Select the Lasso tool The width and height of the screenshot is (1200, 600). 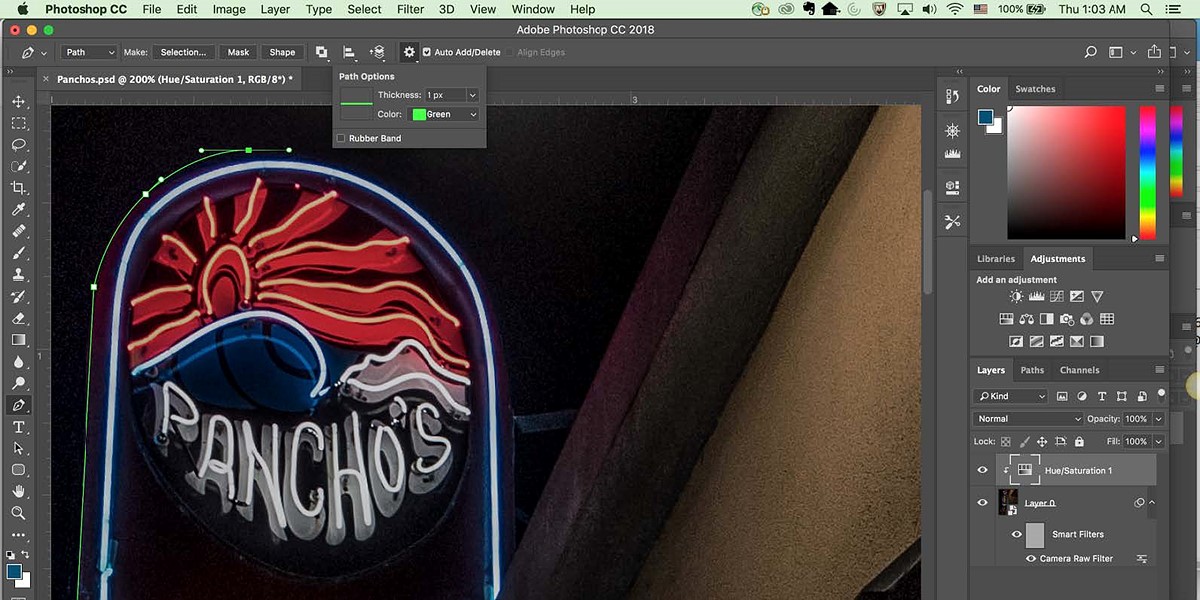pyautogui.click(x=18, y=145)
